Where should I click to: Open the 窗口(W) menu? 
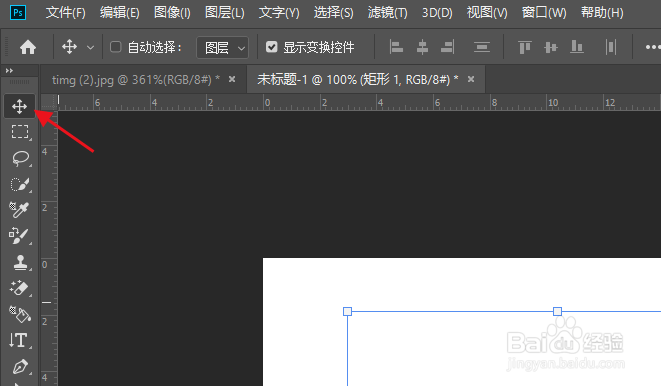[x=544, y=13]
